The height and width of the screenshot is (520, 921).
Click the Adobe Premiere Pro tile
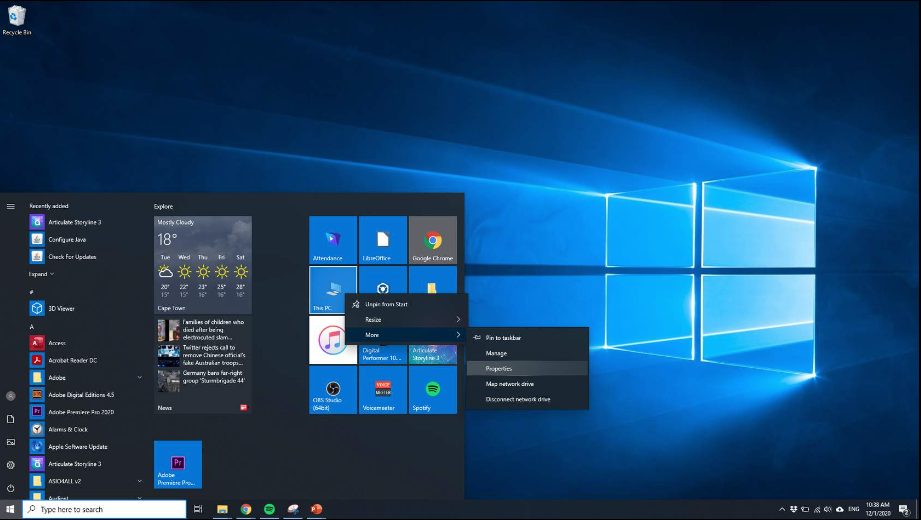pyautogui.click(x=178, y=464)
